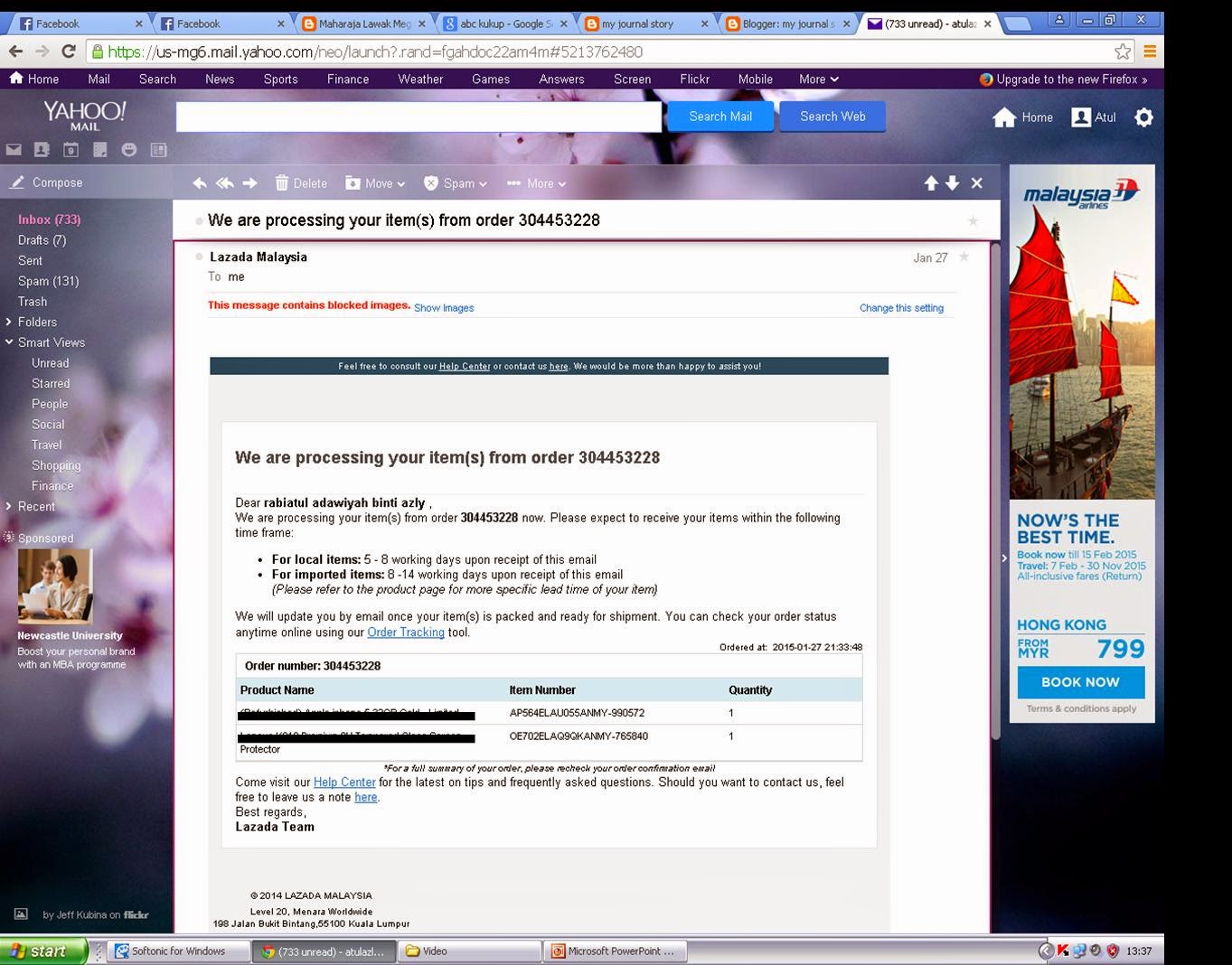Image resolution: width=1232 pixels, height=965 pixels.
Task: Open Chrome menu hamburger icon
Action: click(x=1150, y=52)
